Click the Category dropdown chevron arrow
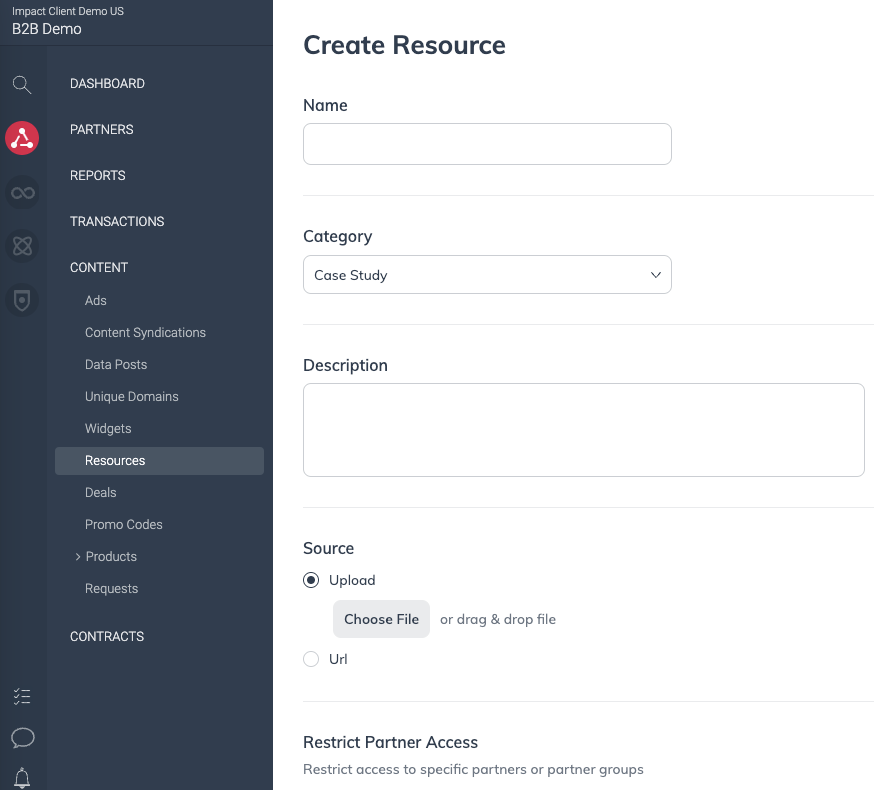874x790 pixels. [655, 274]
